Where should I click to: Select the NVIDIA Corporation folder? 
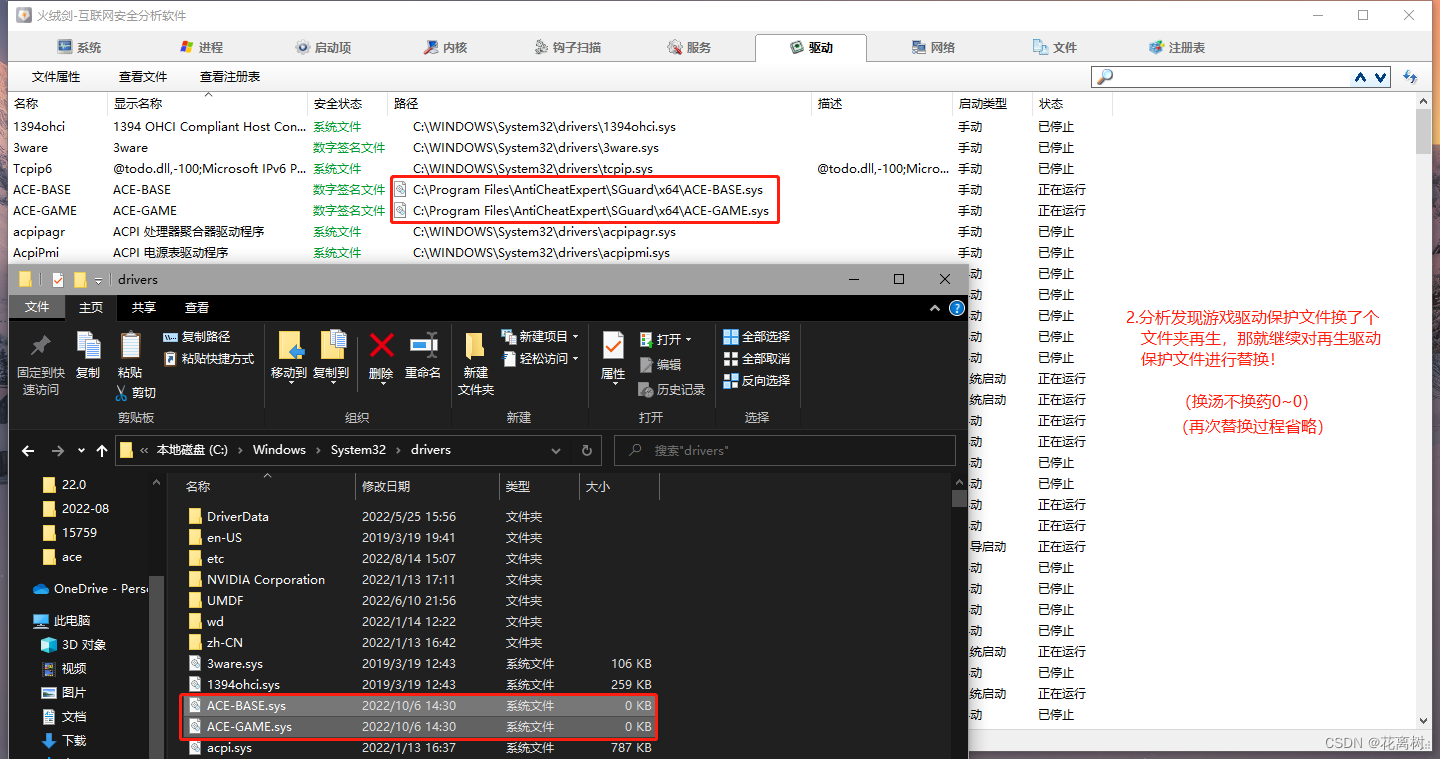[265, 579]
